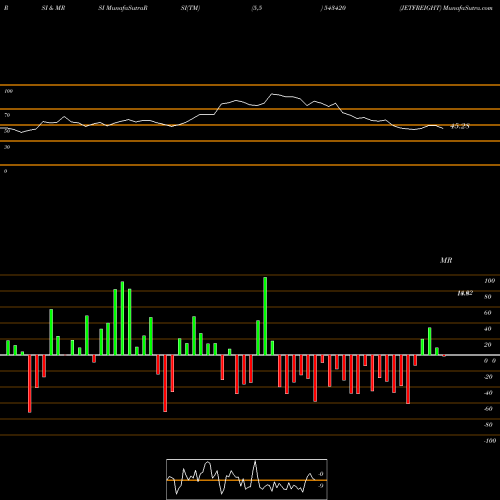Click the mini oscillator thumbnail chart
The image size is (500, 500).
[247, 479]
